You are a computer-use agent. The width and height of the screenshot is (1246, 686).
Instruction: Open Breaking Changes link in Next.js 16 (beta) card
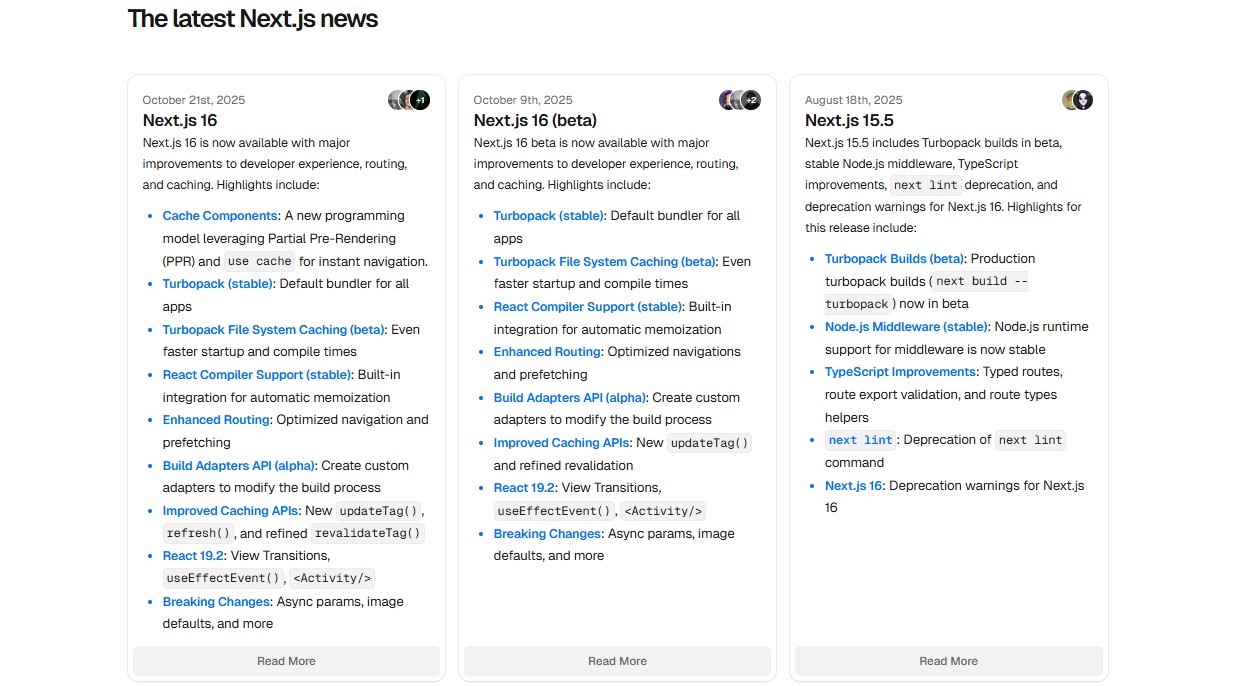[x=547, y=534]
